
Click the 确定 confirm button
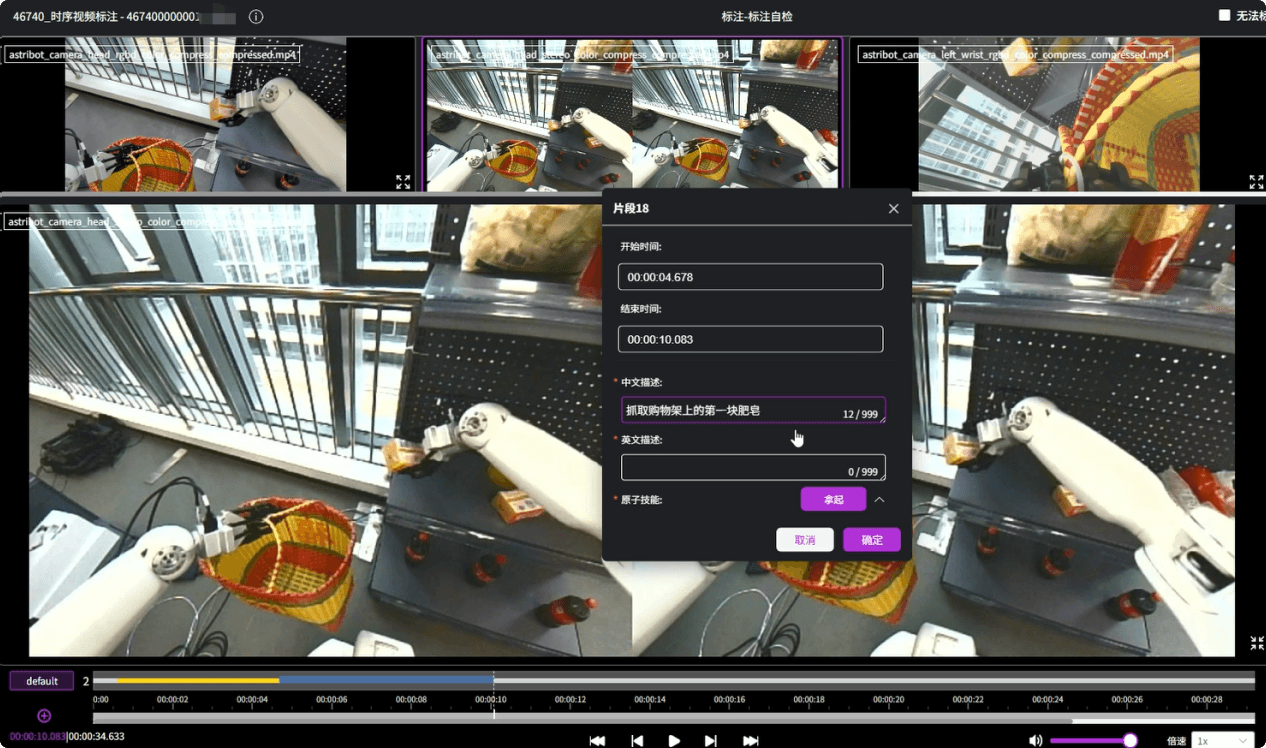[x=872, y=540]
